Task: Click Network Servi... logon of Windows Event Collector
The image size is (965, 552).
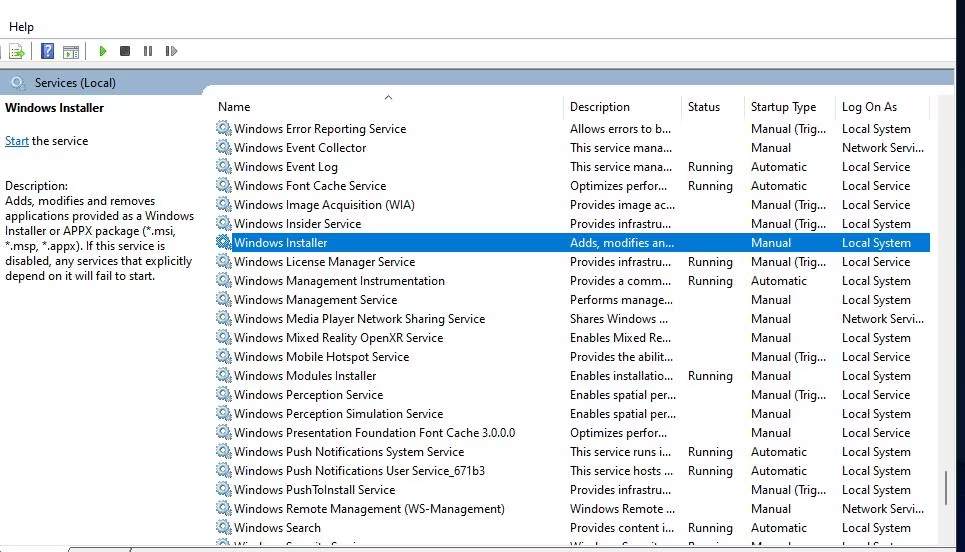Action: tap(883, 148)
